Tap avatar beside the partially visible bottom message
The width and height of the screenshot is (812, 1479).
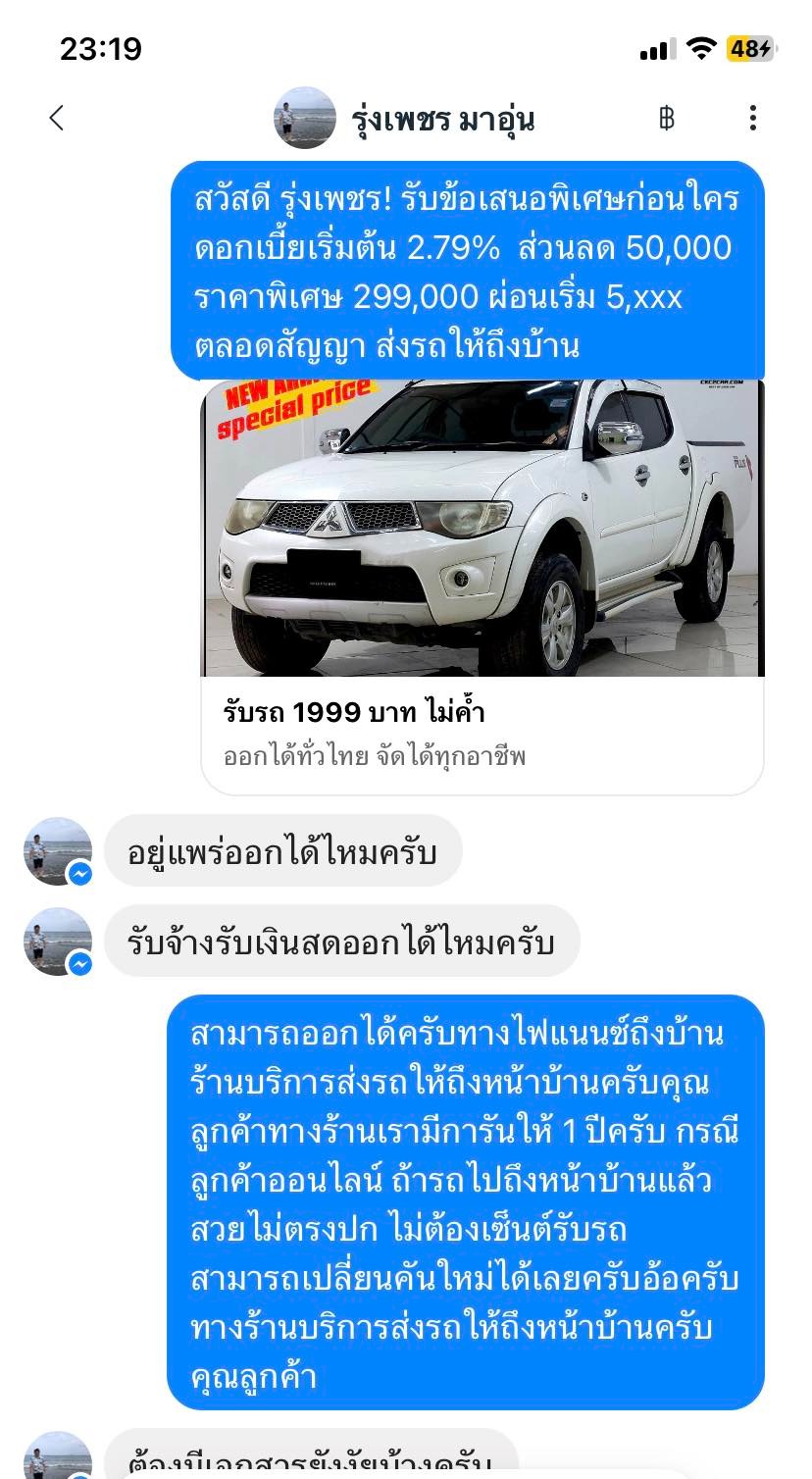58,1455
